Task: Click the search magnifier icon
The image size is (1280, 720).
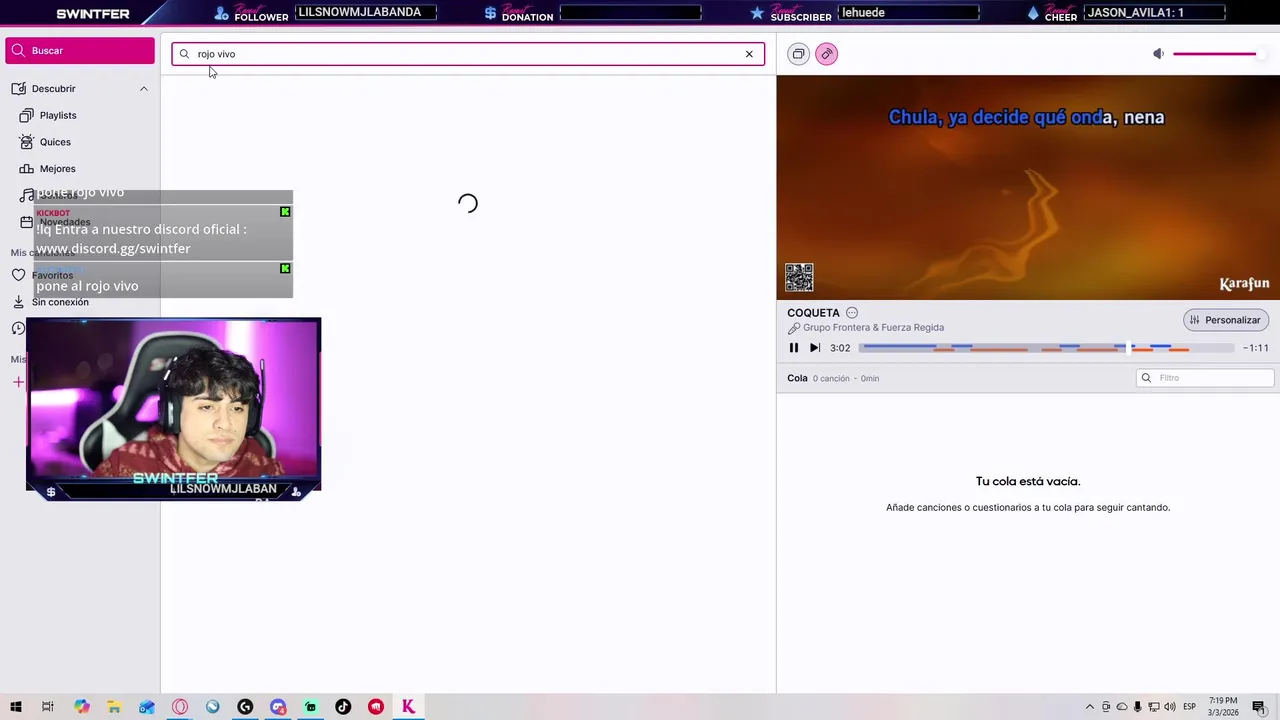Action: pos(184,54)
